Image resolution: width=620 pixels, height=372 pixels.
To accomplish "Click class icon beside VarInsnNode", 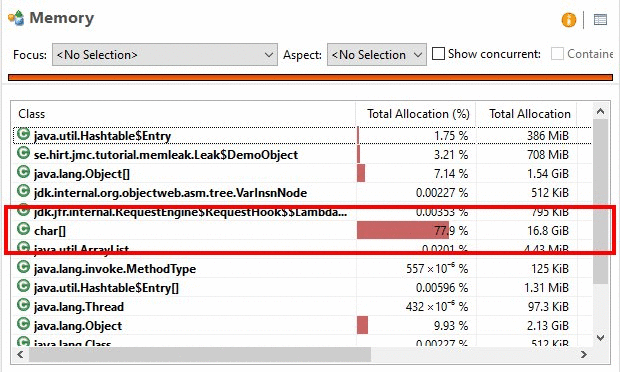I will pyautogui.click(x=23, y=191).
